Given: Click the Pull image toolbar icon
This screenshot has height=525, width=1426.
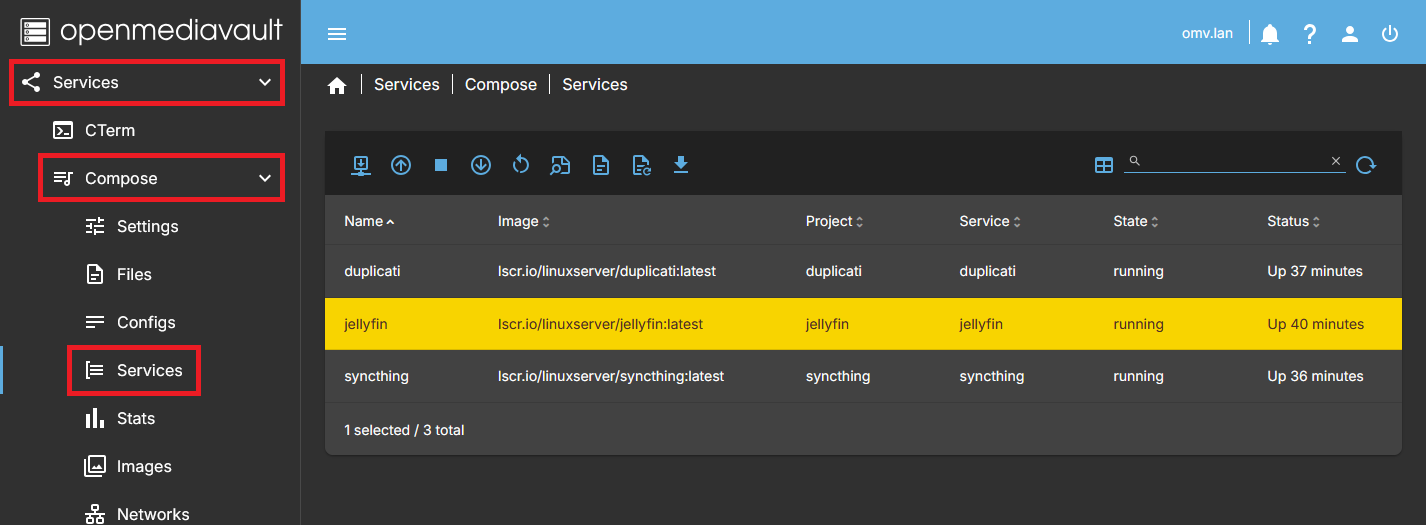Looking at the screenshot, I should [x=361, y=165].
